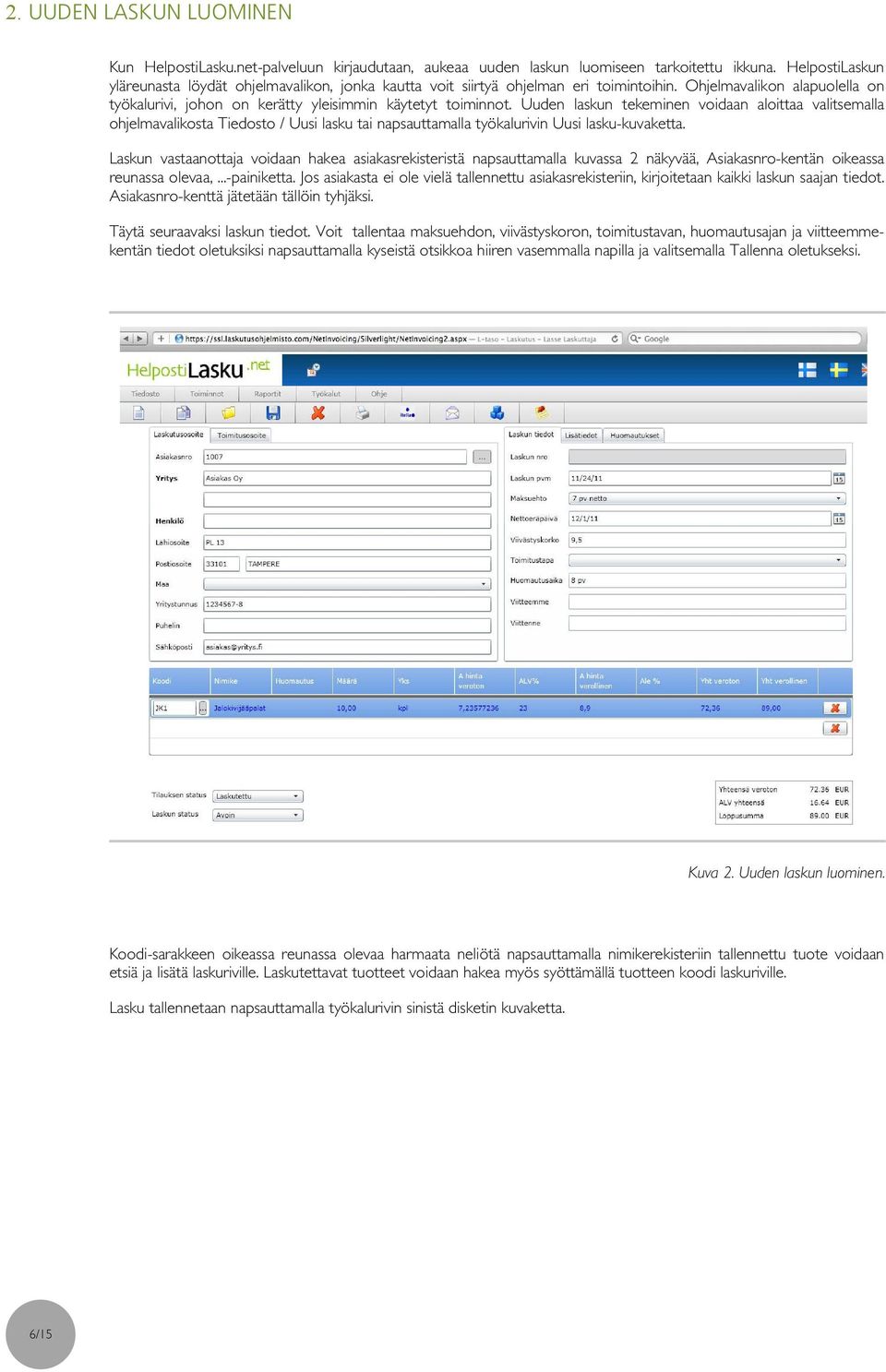Open the Ohje menu
This screenshot has height=1372, width=886.
[379, 394]
